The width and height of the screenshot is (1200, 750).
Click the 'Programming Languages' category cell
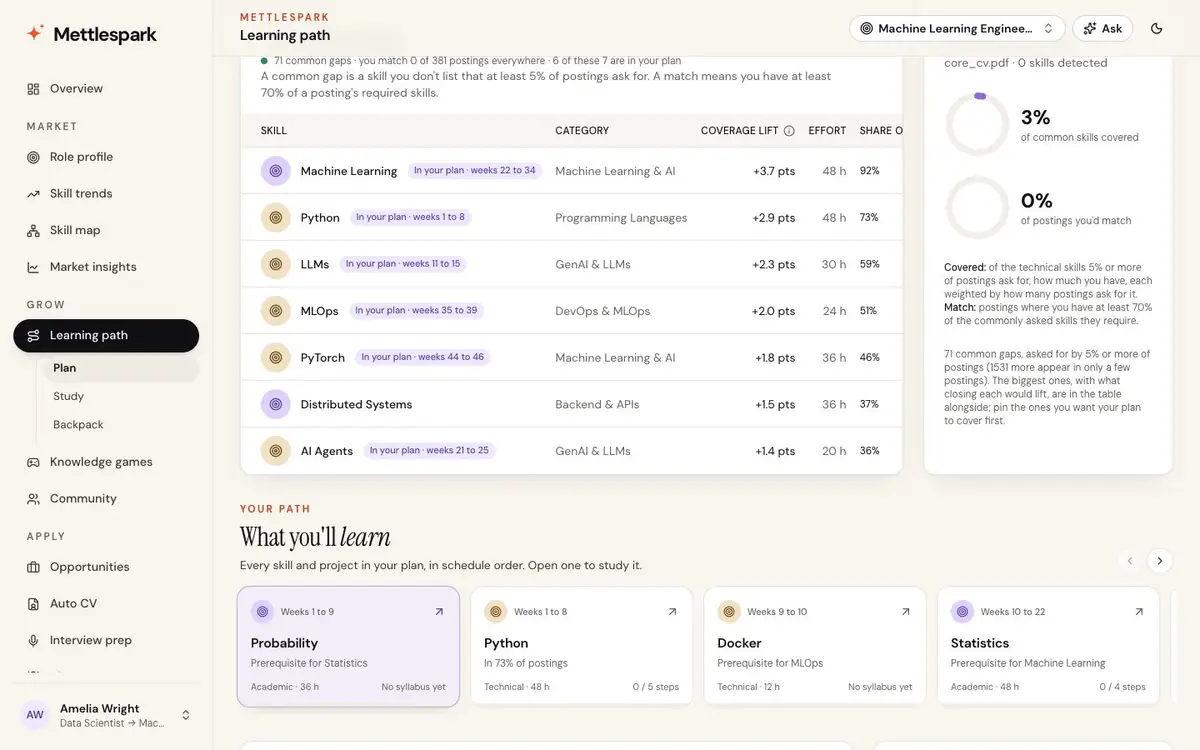pos(621,218)
